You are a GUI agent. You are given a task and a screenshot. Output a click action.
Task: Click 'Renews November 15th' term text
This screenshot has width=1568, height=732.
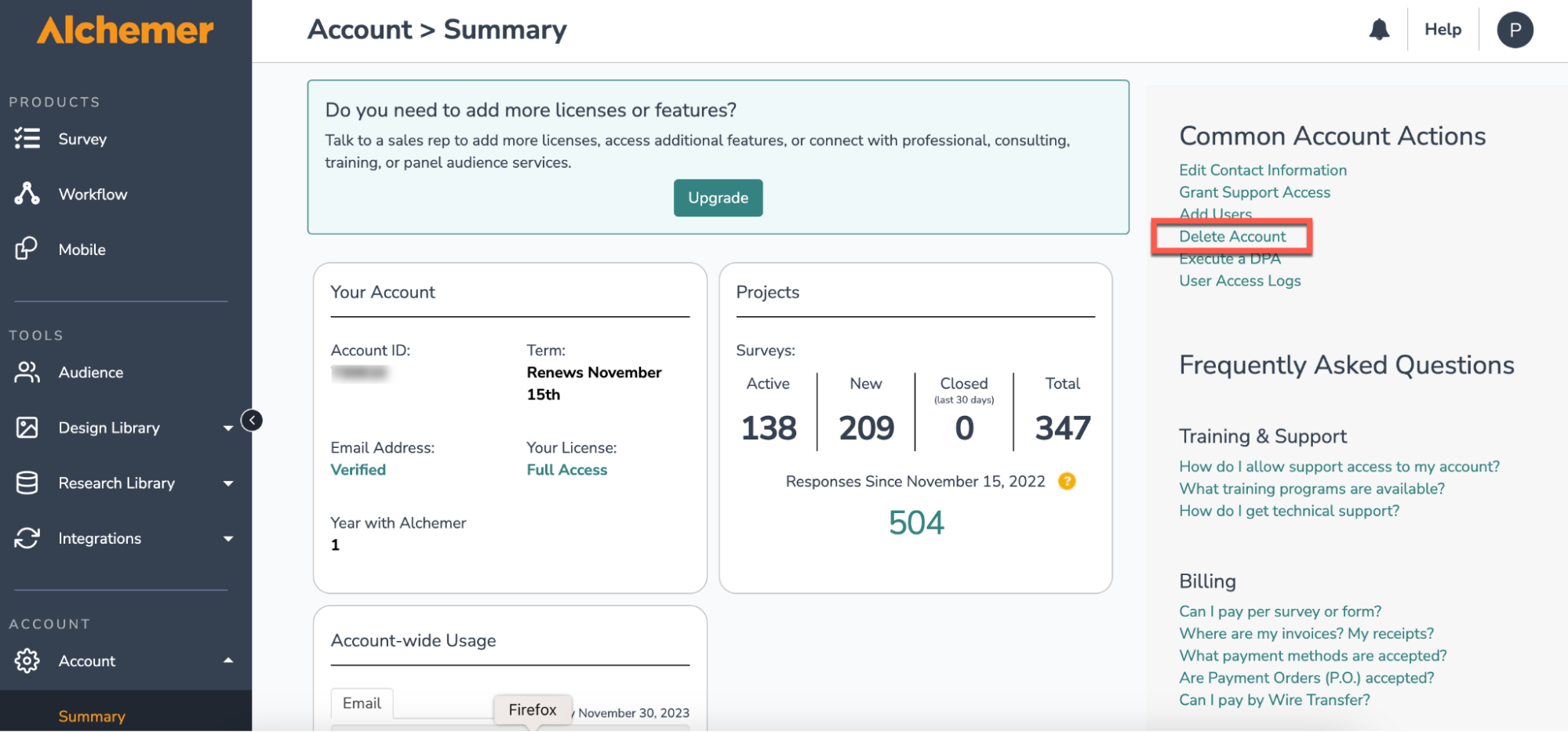click(x=594, y=384)
